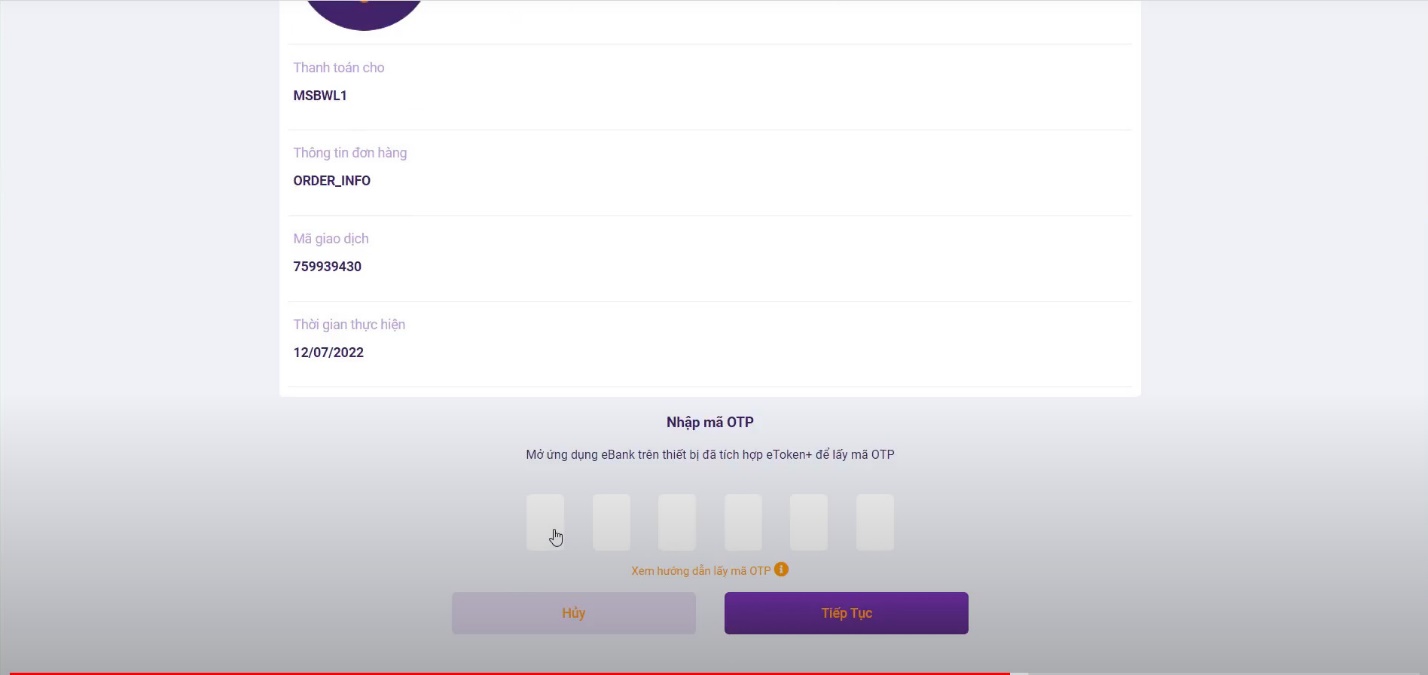Click the transaction code 759939430
The width and height of the screenshot is (1428, 675).
point(327,267)
